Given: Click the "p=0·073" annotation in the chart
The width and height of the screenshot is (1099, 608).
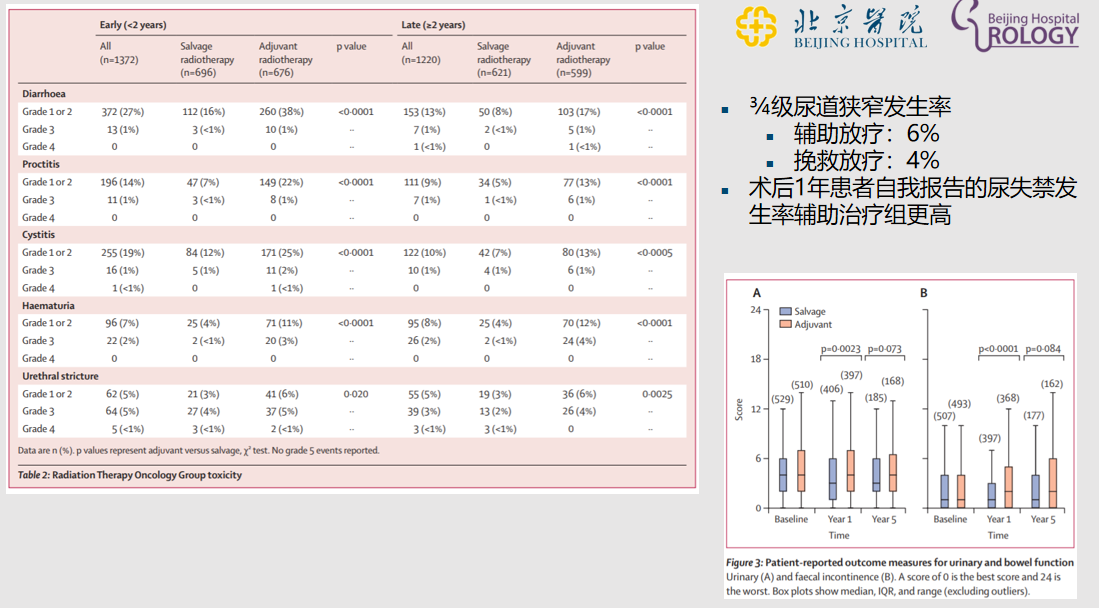Looking at the screenshot, I should tap(885, 349).
